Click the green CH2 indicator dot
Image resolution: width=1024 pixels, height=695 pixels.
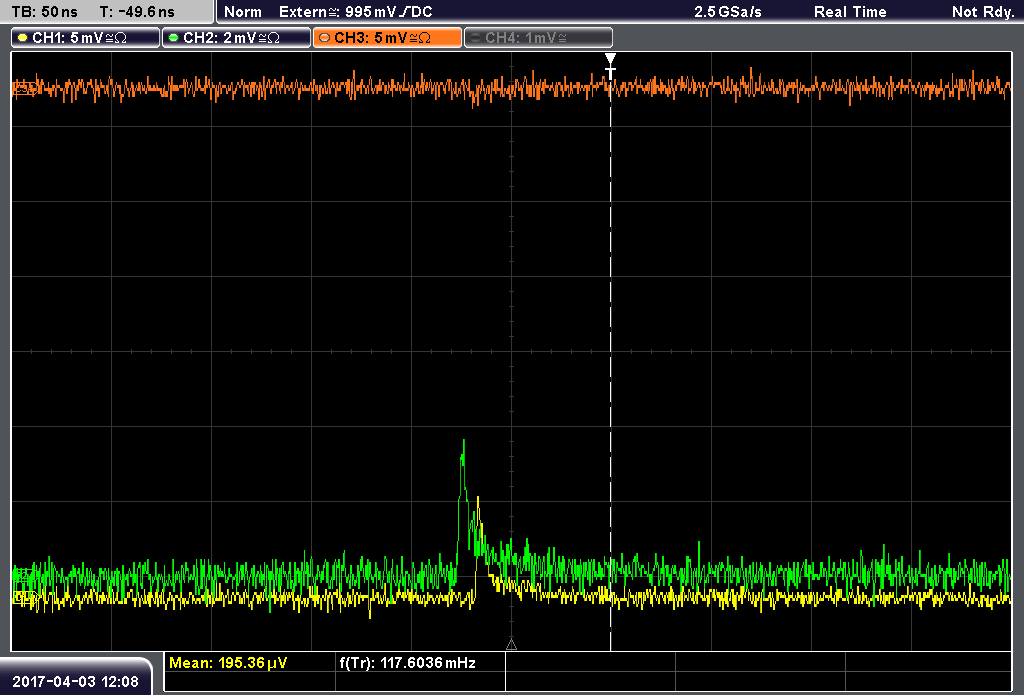(174, 38)
